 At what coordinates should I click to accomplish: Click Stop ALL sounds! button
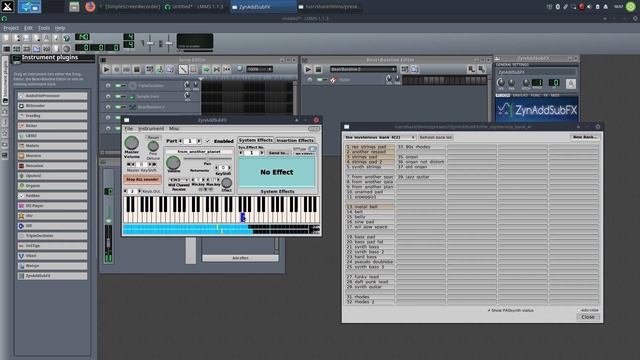142,180
